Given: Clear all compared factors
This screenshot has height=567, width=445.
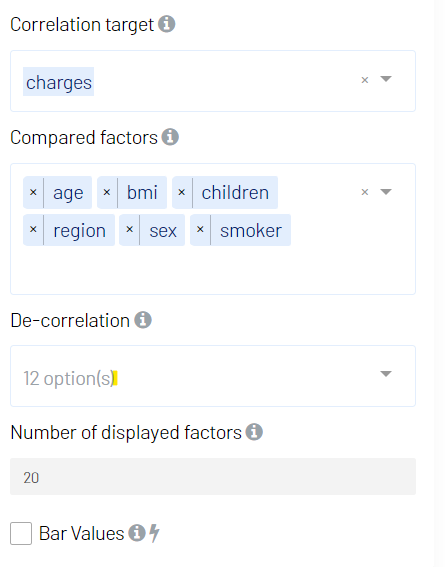Looking at the screenshot, I should point(365,192).
